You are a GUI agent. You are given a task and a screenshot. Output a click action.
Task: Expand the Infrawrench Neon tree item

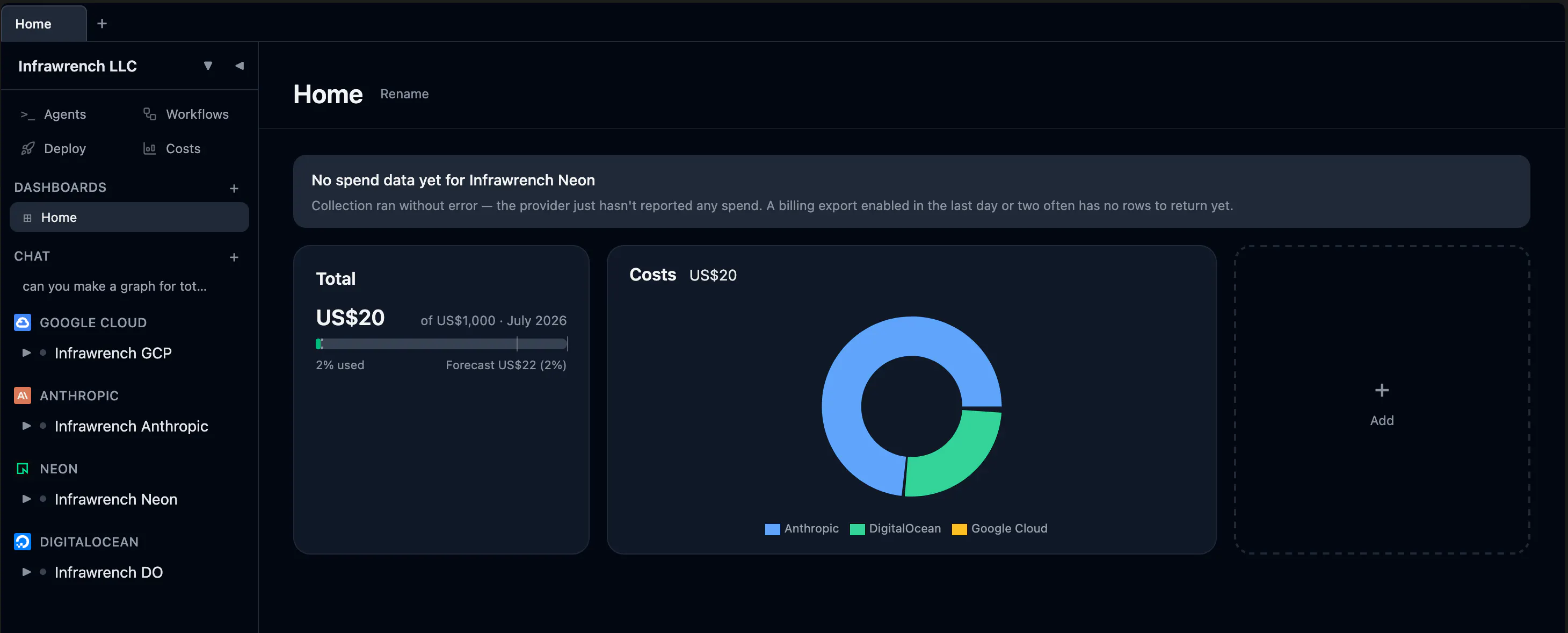26,499
